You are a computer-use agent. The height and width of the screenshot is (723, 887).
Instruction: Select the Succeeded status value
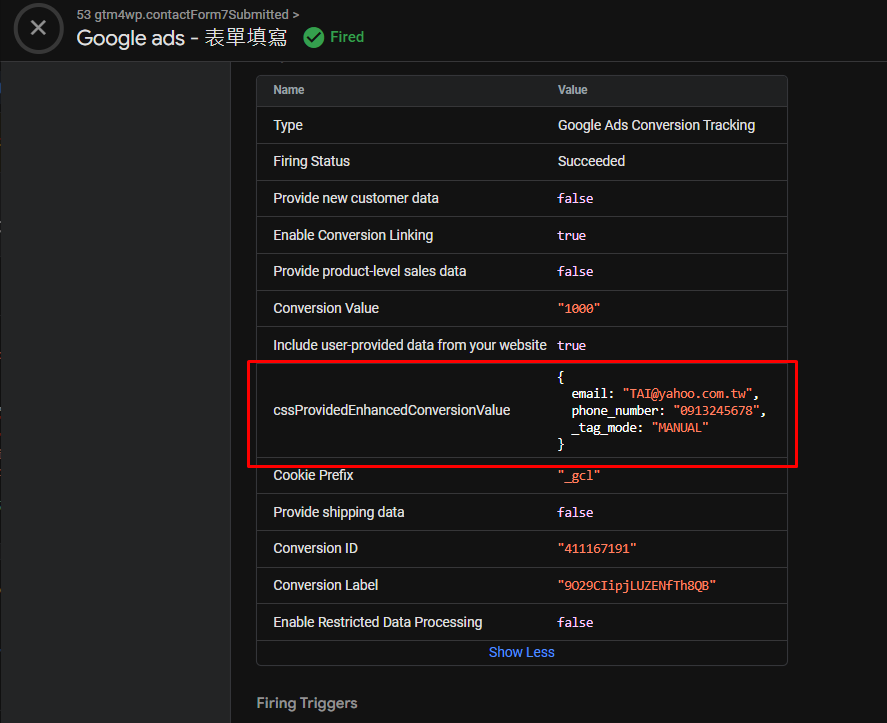[x=591, y=161]
